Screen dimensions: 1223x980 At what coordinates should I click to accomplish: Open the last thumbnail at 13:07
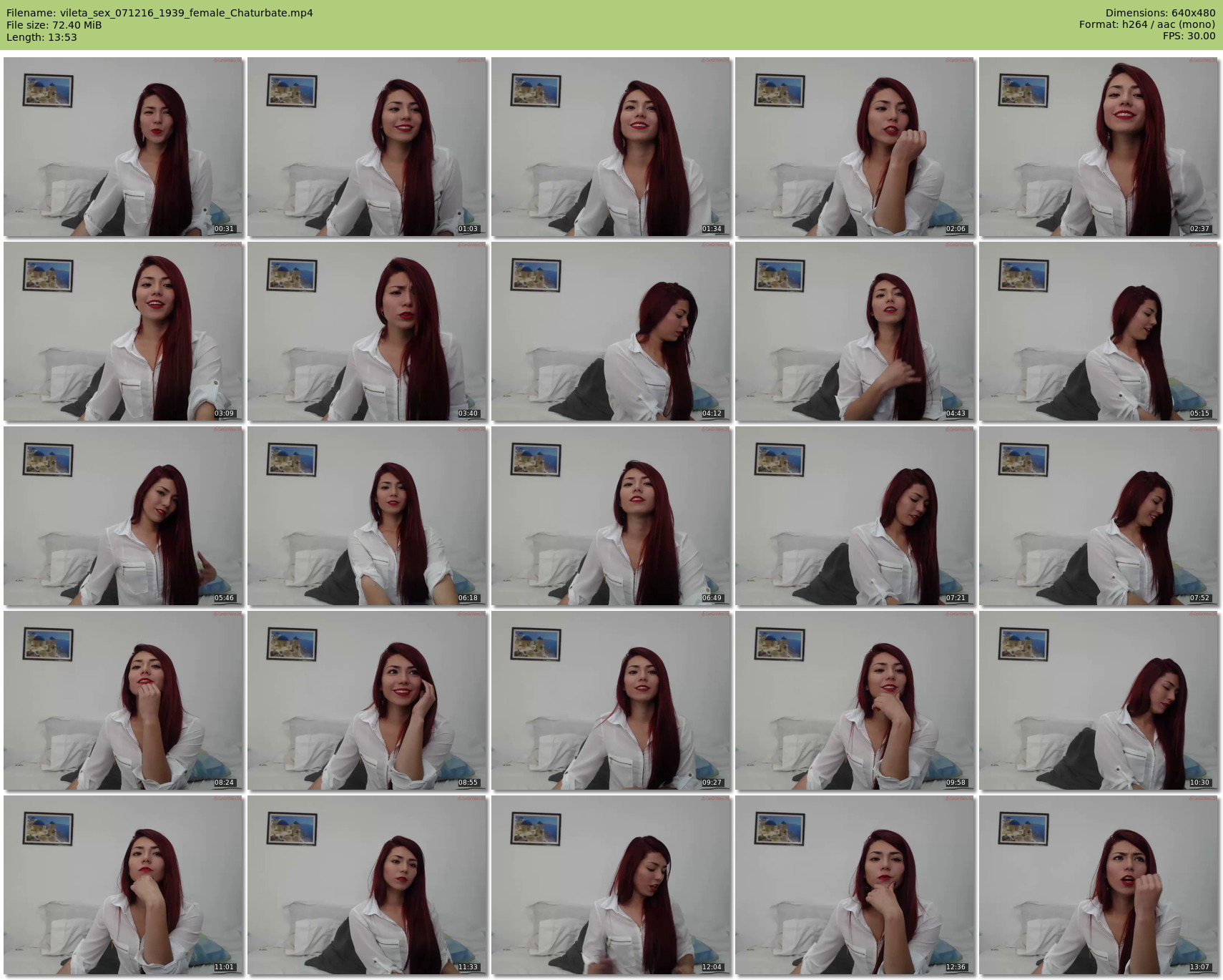pos(1099,885)
